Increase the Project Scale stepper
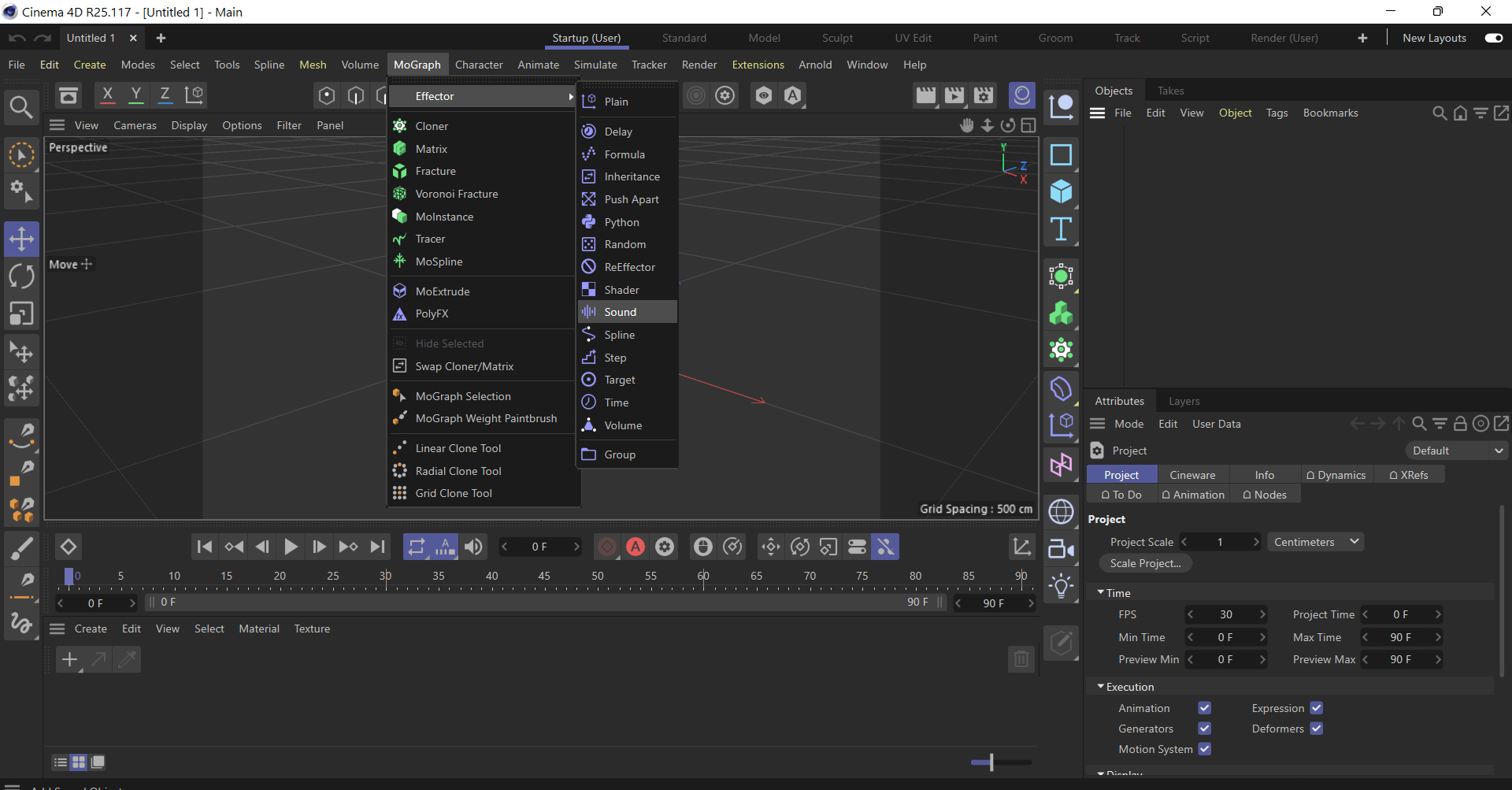Viewport: 1512px width, 790px height. click(1255, 542)
